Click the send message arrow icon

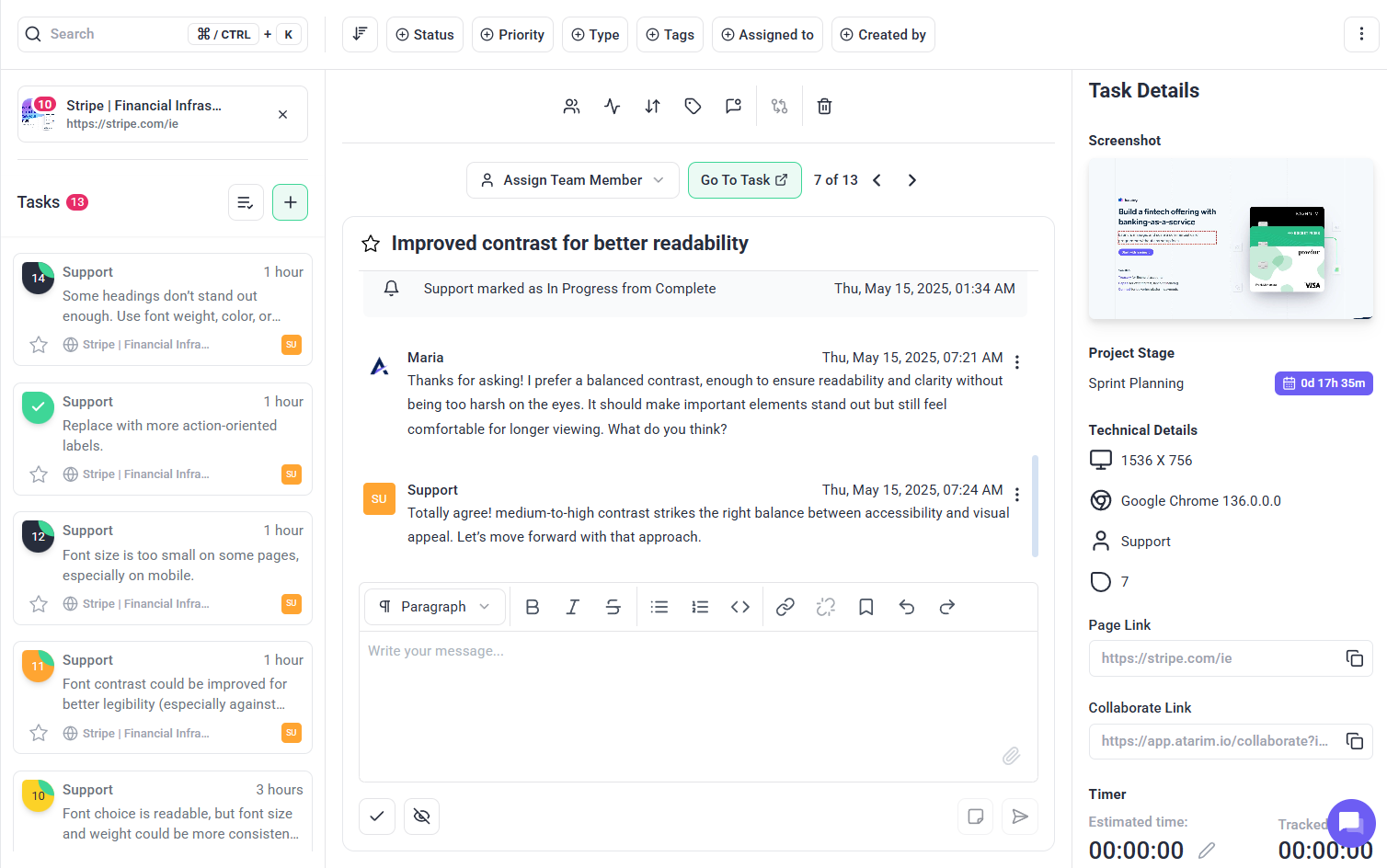(1020, 817)
